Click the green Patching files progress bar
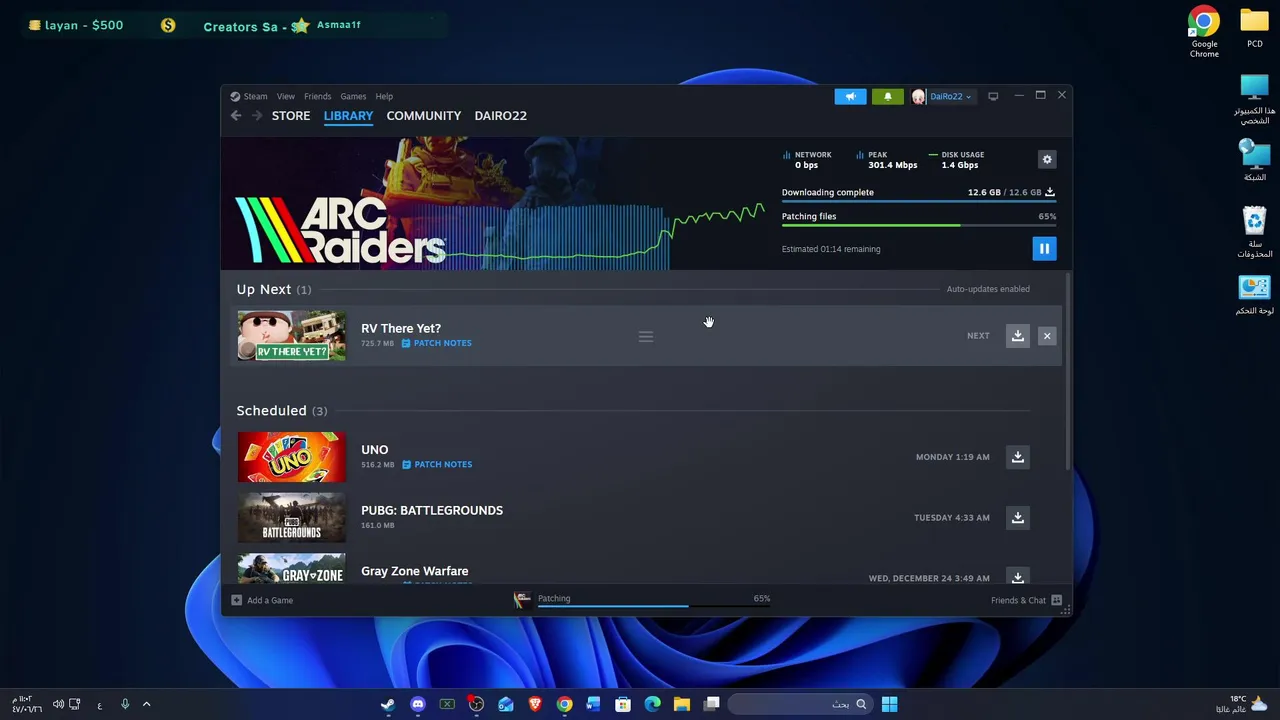This screenshot has width=1280, height=720. coord(919,225)
